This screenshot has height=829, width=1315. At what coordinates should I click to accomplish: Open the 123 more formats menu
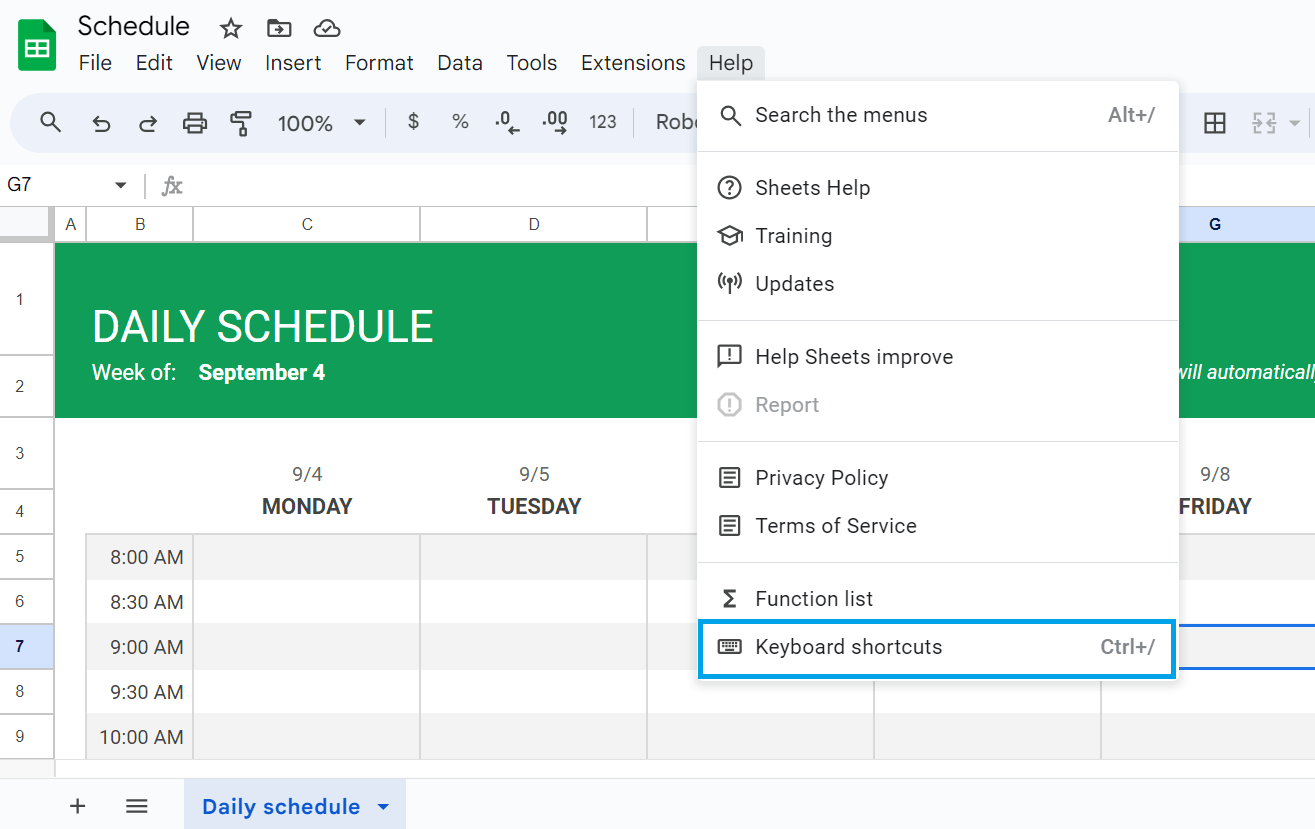pos(603,122)
